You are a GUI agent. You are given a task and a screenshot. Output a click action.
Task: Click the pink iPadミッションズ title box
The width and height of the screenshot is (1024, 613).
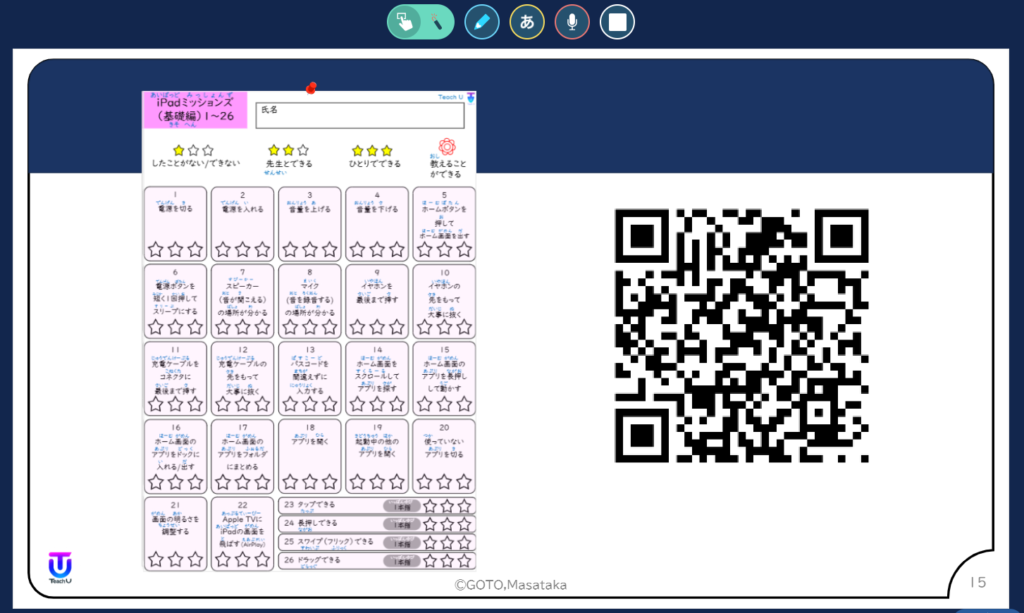click(194, 109)
